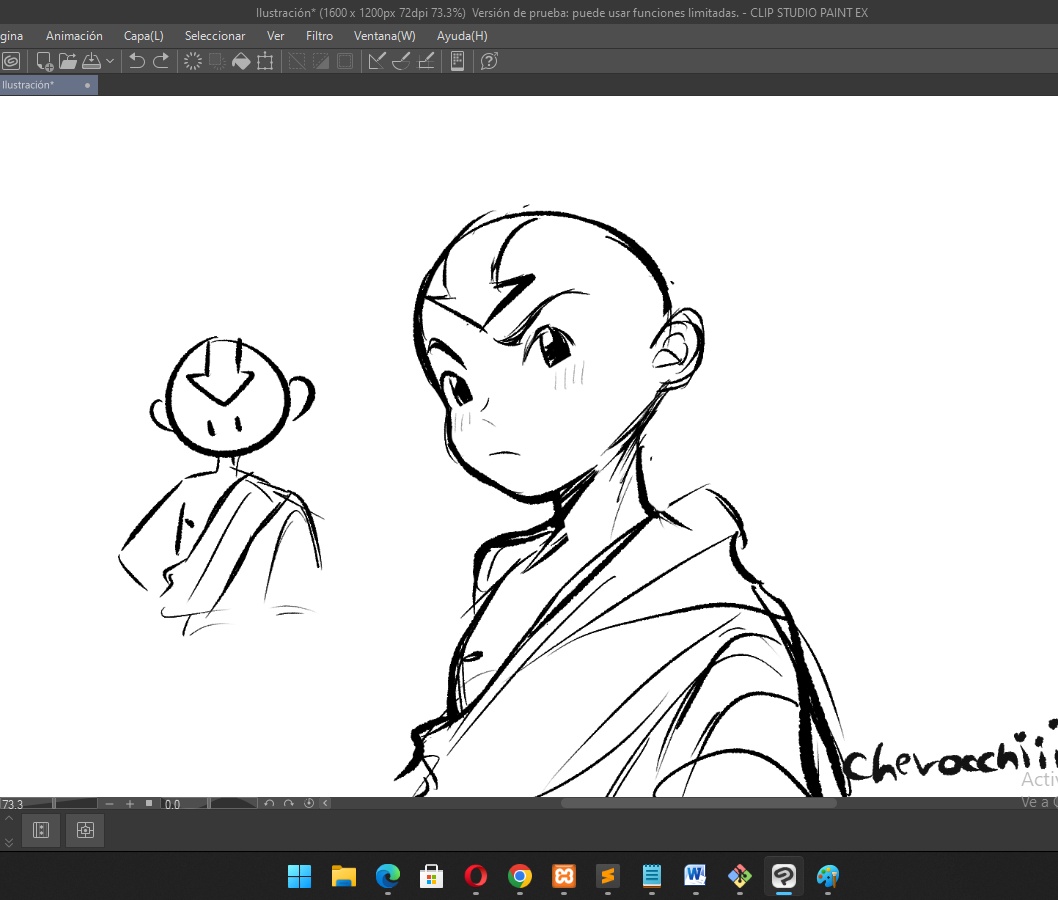The height and width of the screenshot is (900, 1058).
Task: Click the fit-to-screen square icon
Action: (149, 804)
